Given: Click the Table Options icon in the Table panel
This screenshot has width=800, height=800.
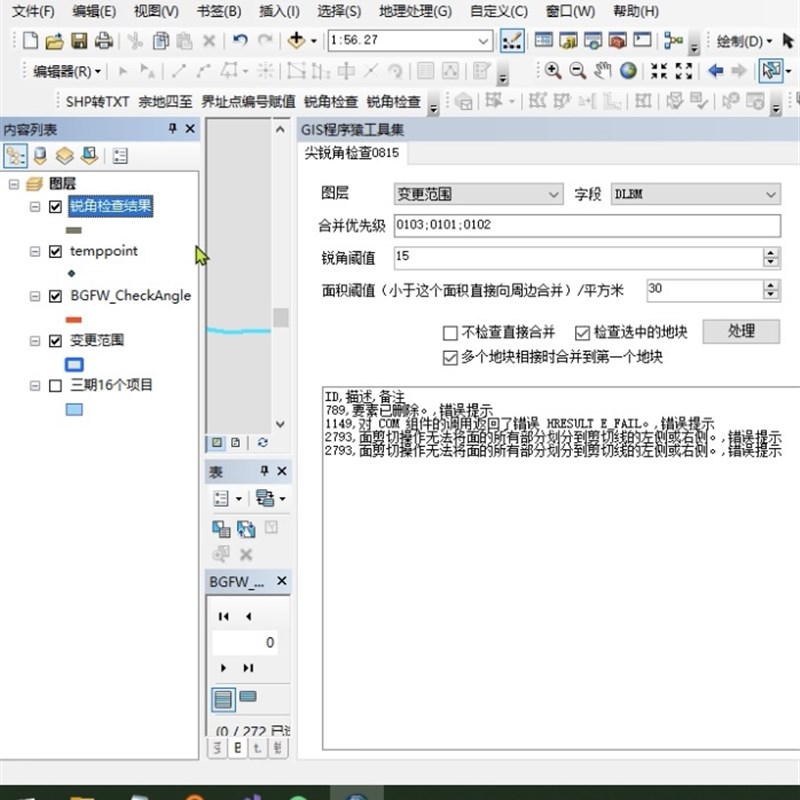Looking at the screenshot, I should (221, 498).
